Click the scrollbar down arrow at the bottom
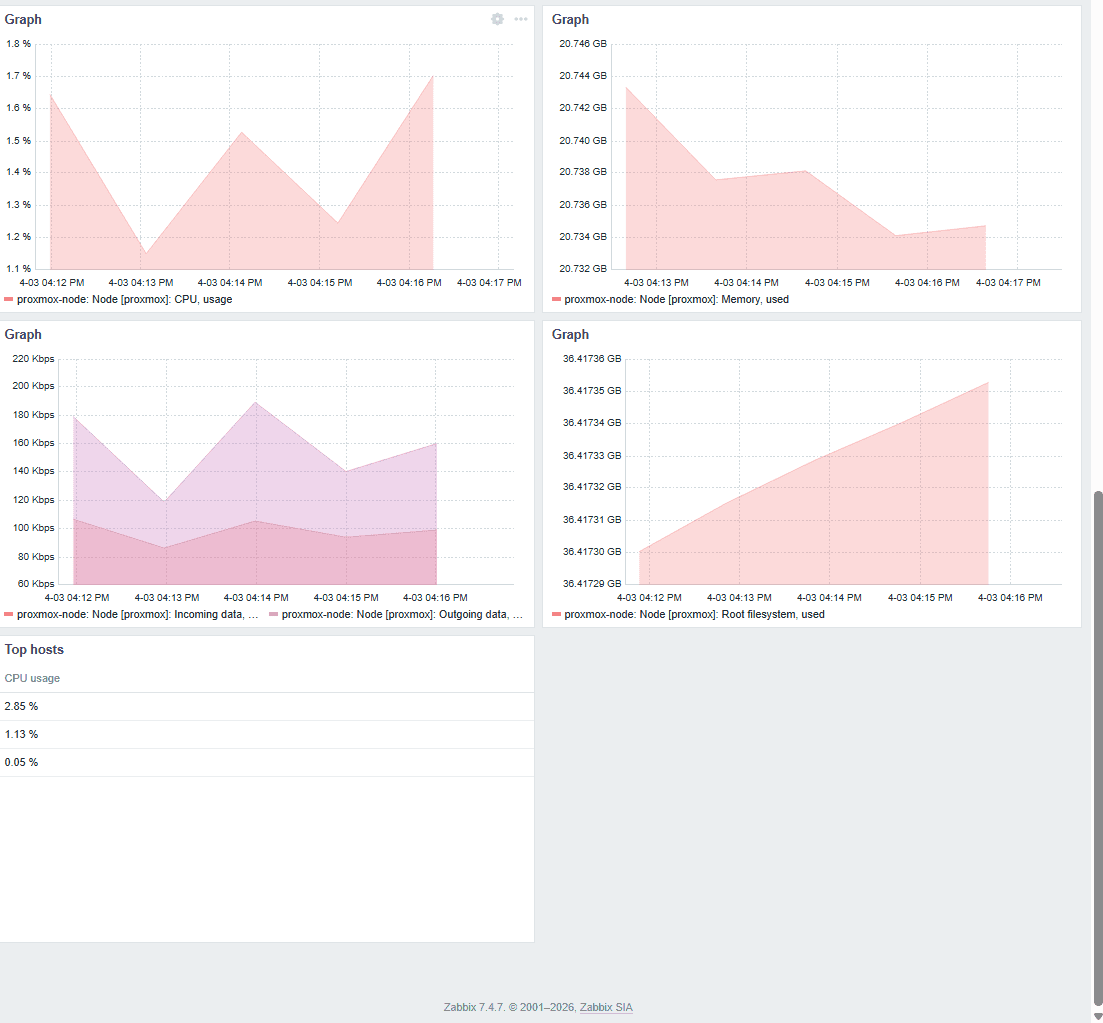 (x=1098, y=1017)
